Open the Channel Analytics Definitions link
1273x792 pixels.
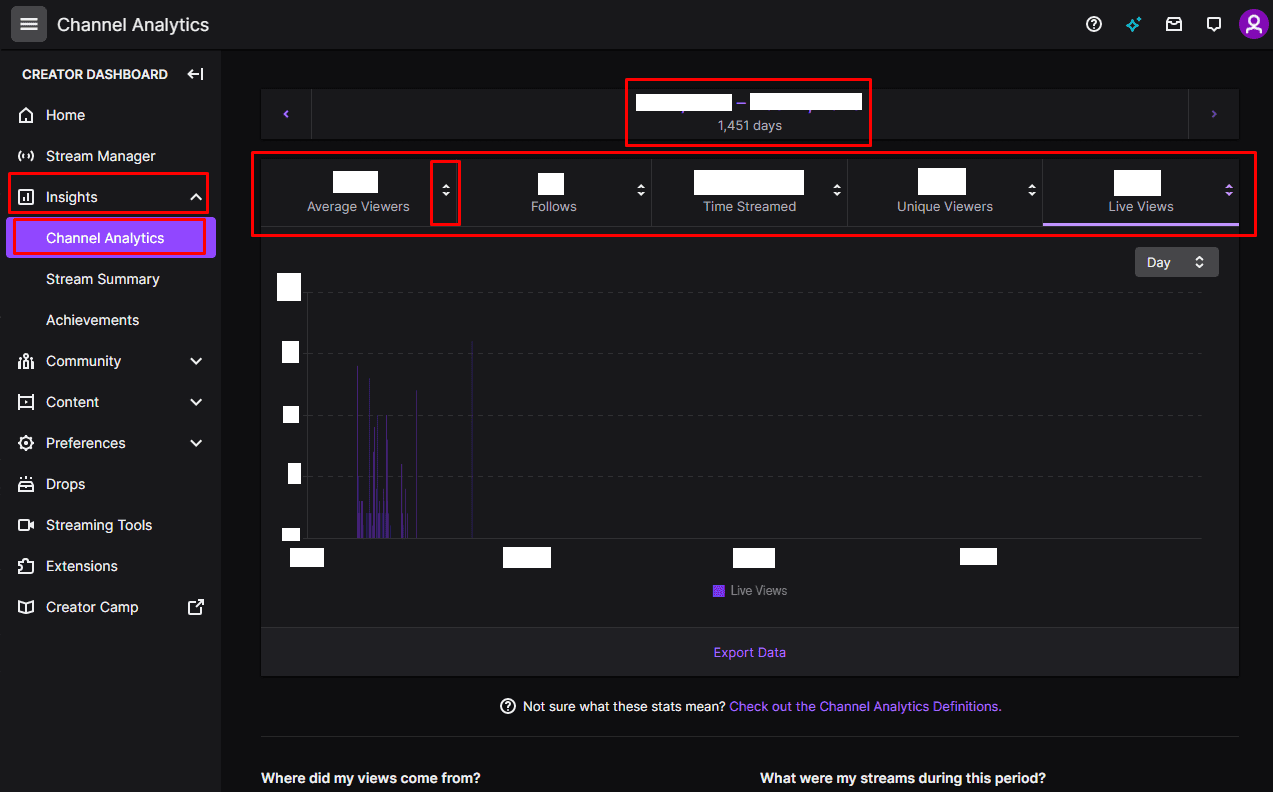865,706
